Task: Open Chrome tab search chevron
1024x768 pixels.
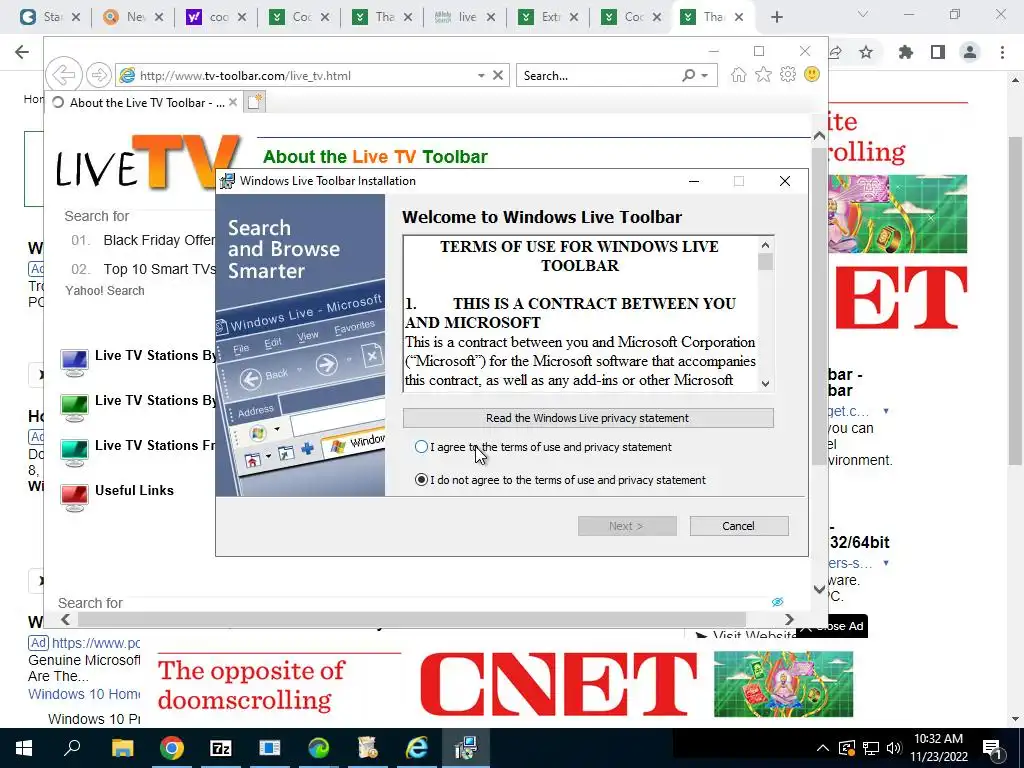Action: [x=863, y=14]
